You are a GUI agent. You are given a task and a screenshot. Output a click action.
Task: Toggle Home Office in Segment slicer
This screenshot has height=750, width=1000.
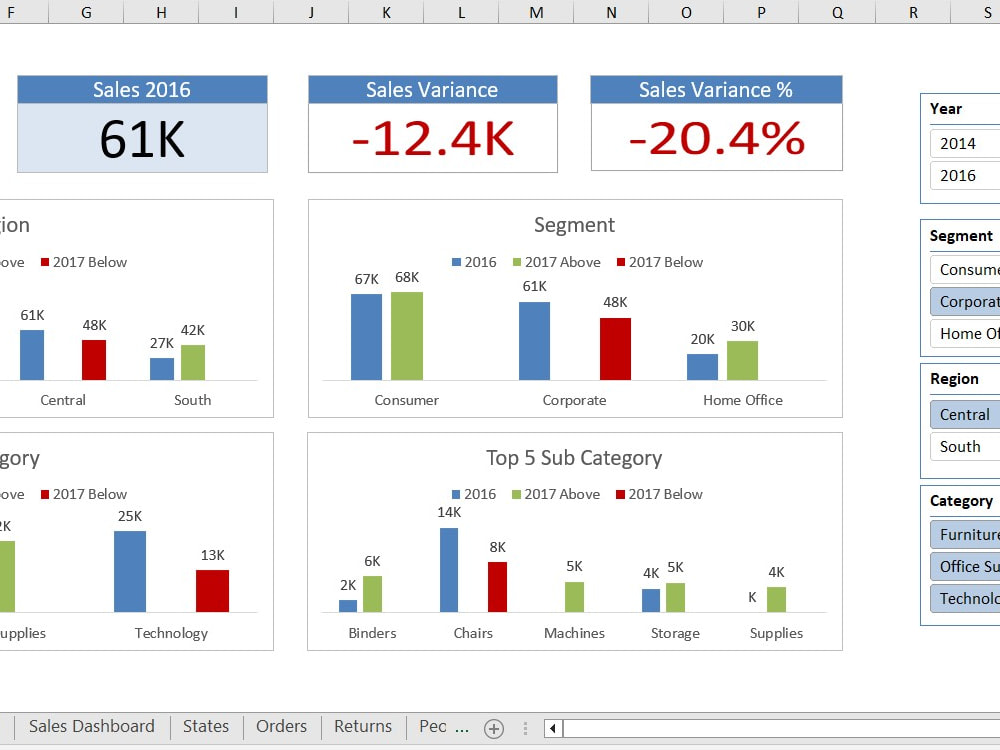(965, 334)
